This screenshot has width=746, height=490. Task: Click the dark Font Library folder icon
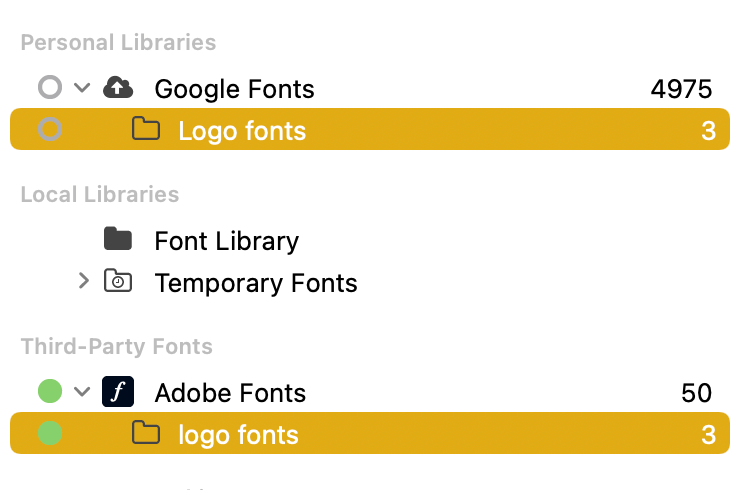tap(118, 239)
